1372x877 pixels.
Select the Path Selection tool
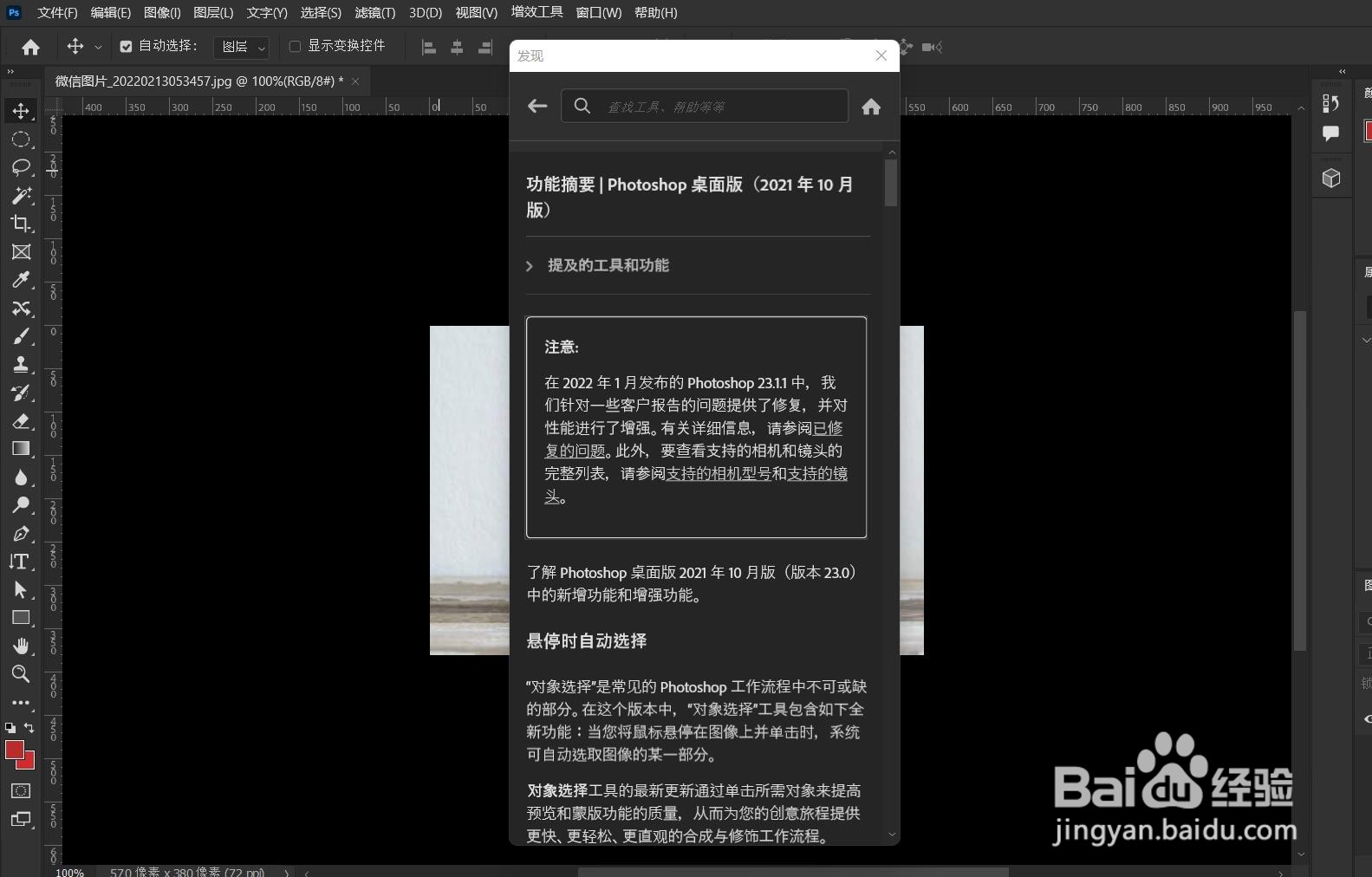point(21,590)
